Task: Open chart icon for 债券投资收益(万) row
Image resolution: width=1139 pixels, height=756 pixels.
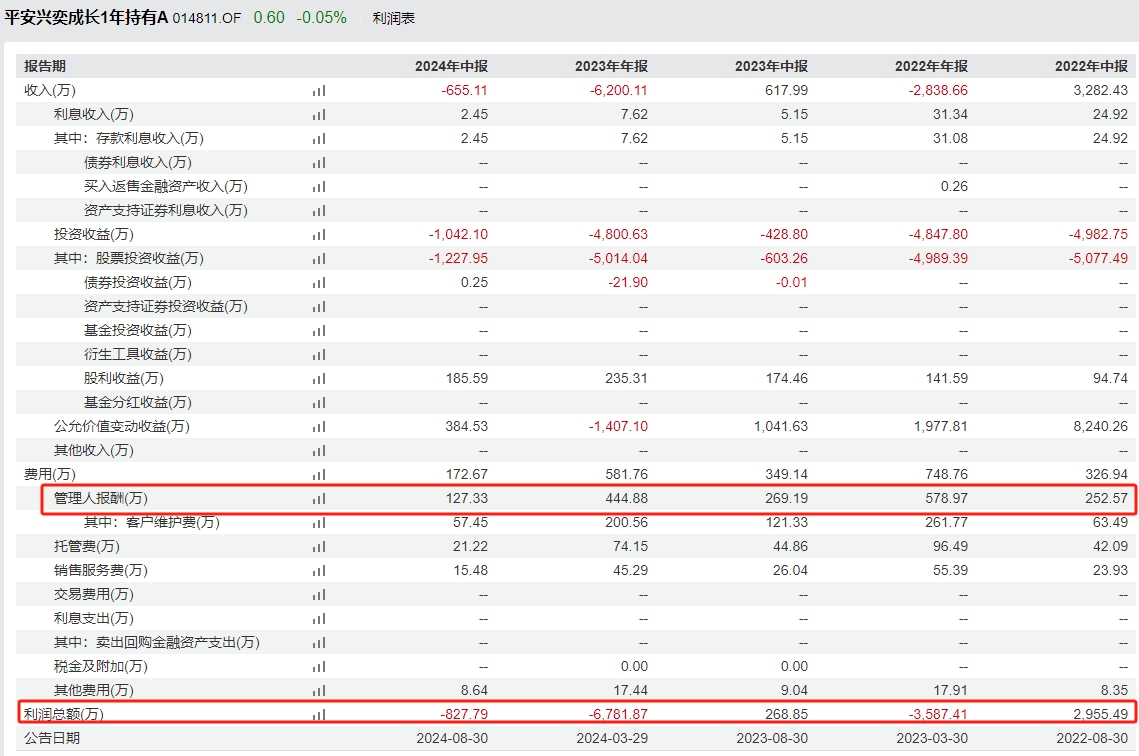Action: tap(319, 283)
